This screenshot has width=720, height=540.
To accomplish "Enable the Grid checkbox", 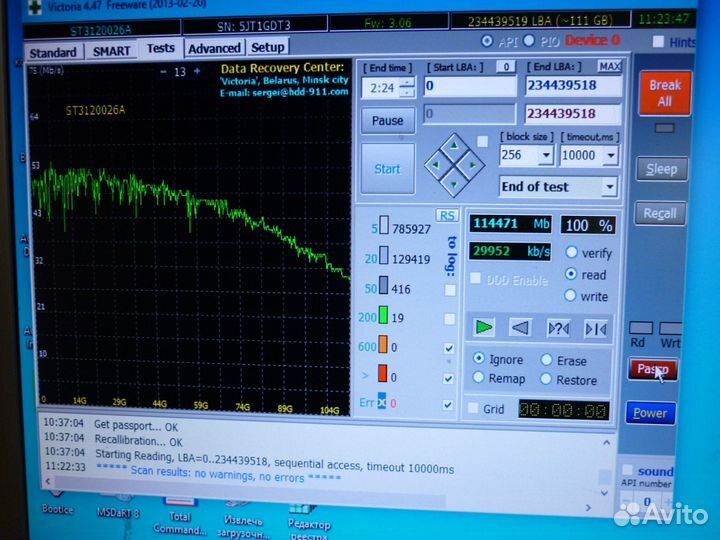I will click(x=473, y=408).
